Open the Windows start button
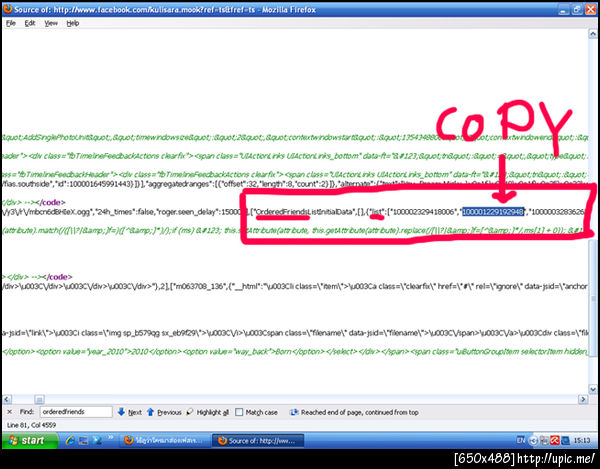 pyautogui.click(x=30, y=440)
